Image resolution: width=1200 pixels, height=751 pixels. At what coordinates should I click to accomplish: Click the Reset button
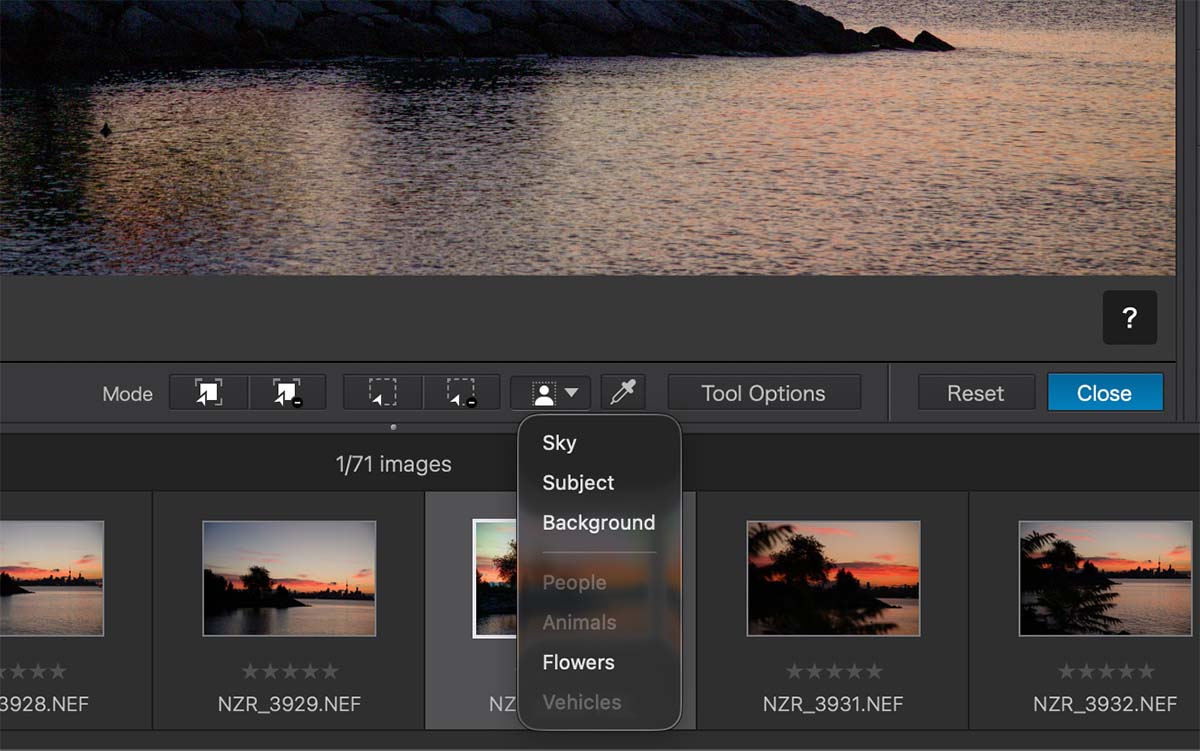pos(976,393)
